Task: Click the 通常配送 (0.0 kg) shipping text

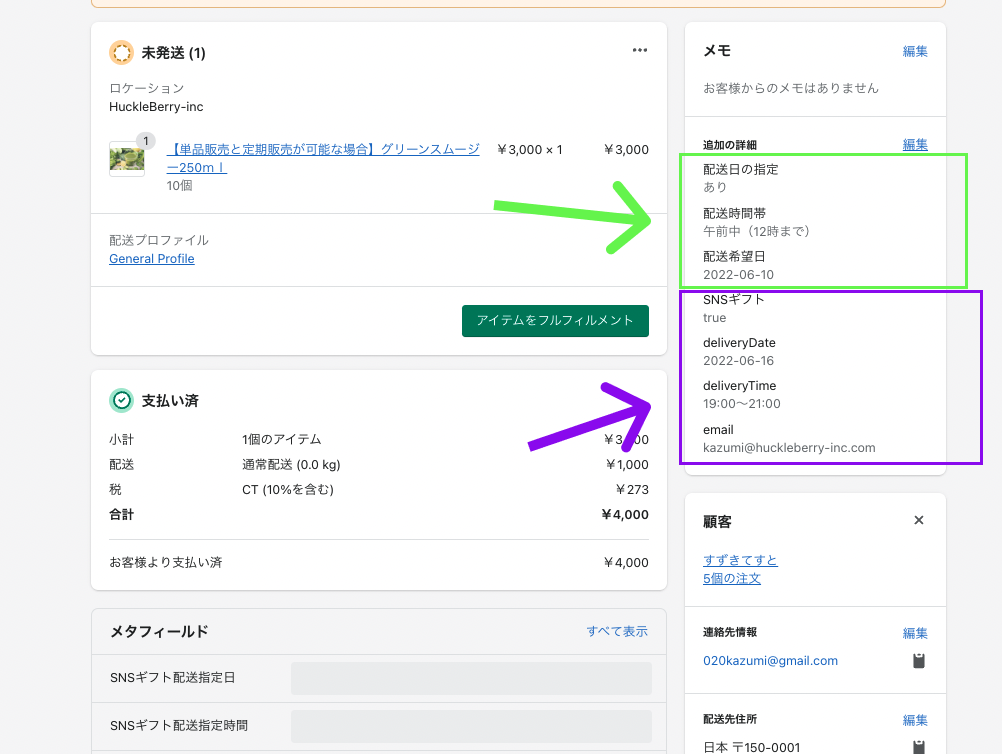Action: (x=291, y=465)
